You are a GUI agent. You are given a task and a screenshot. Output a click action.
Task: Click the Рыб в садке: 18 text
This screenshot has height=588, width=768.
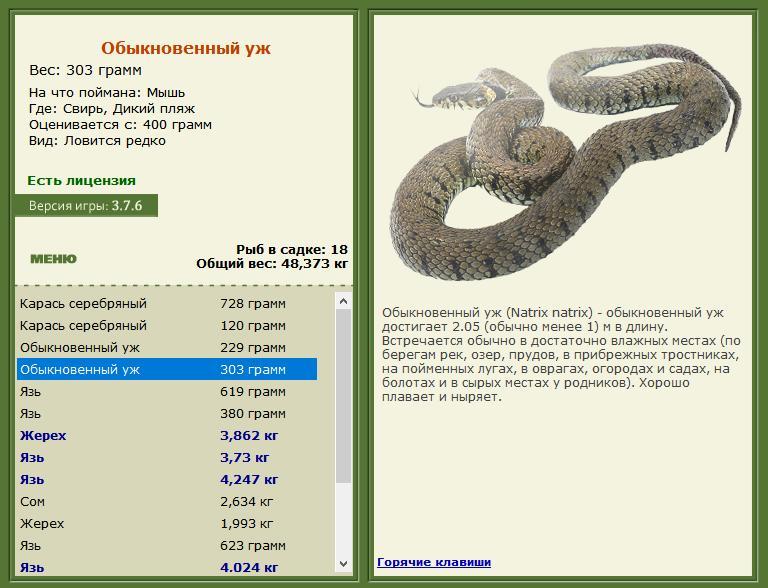coord(292,249)
